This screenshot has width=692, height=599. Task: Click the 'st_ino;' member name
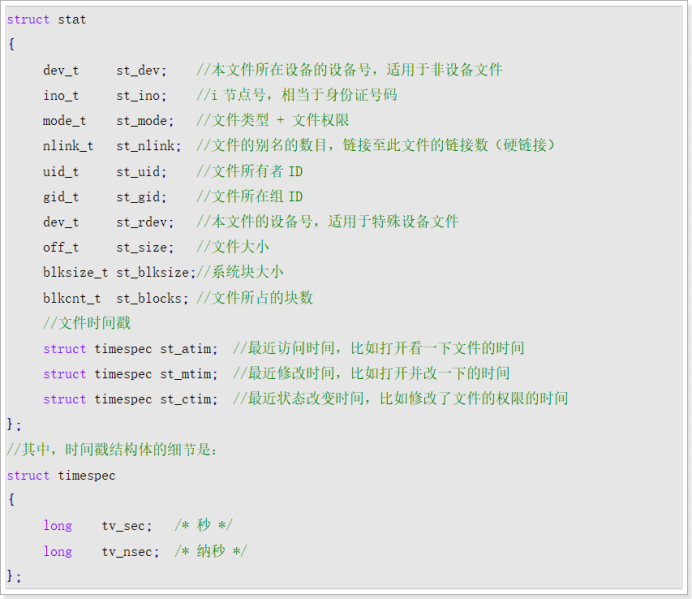141,95
